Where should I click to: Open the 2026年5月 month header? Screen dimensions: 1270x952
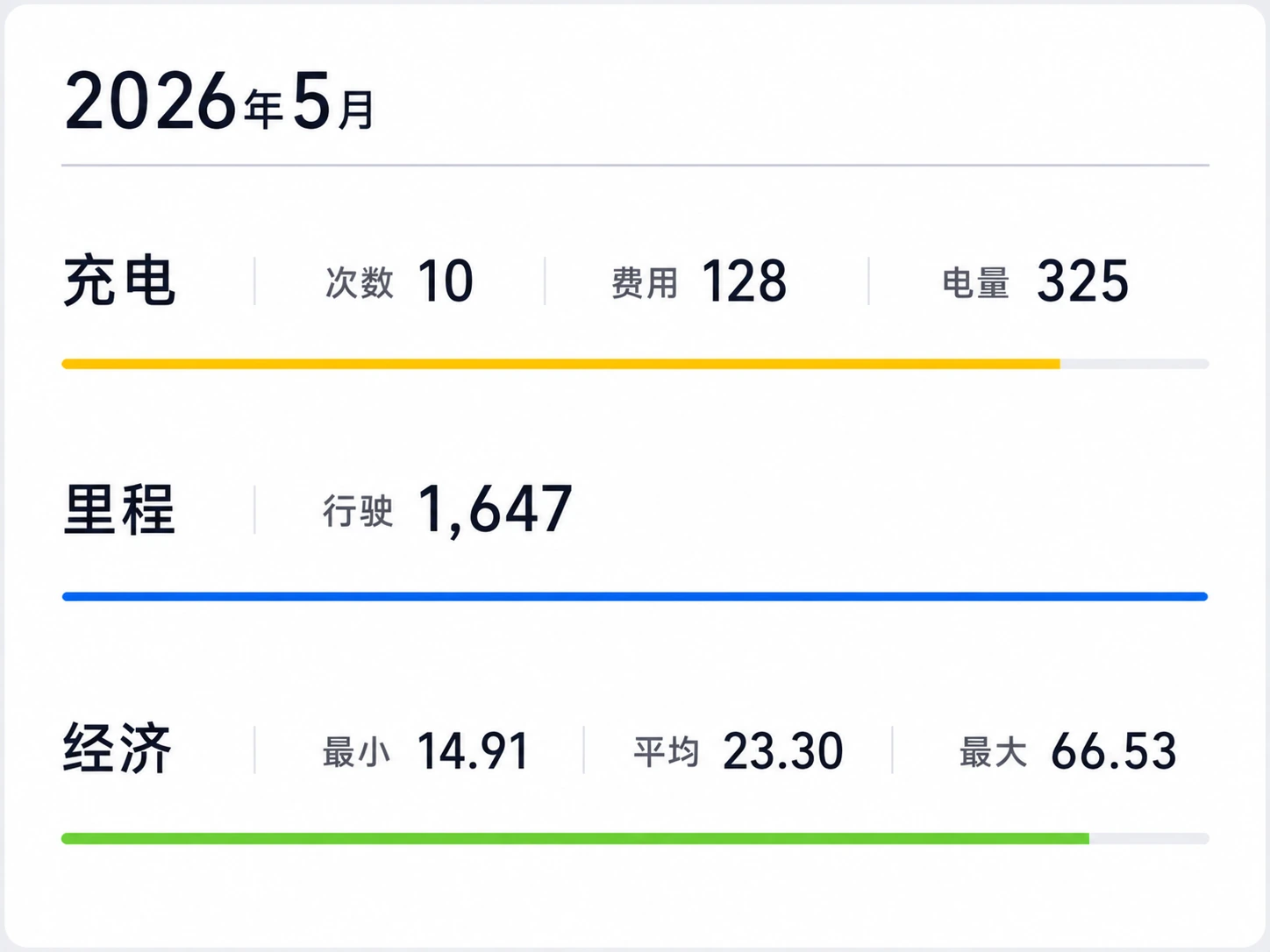coord(219,102)
